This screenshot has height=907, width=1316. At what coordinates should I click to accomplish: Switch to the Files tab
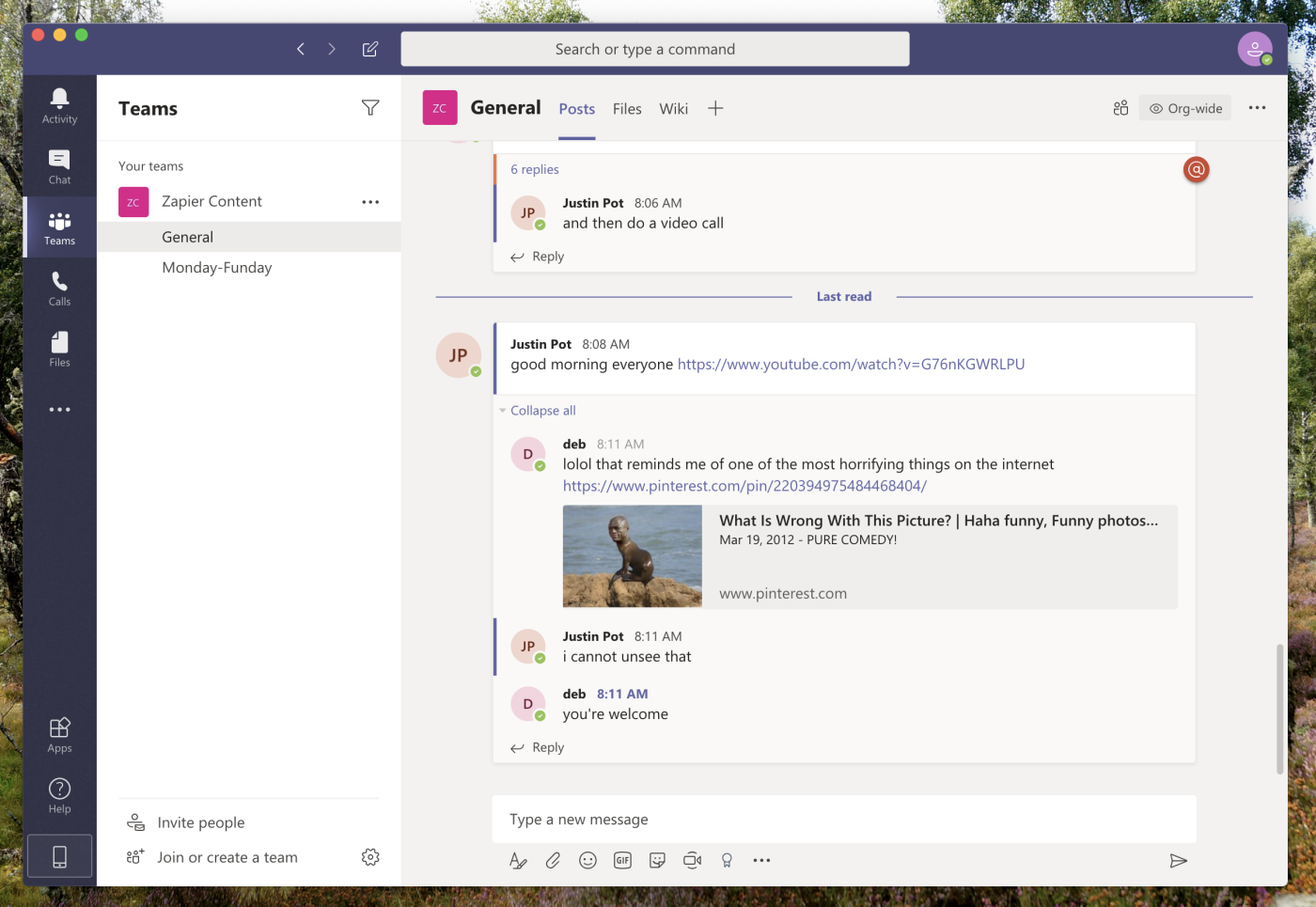pos(627,109)
